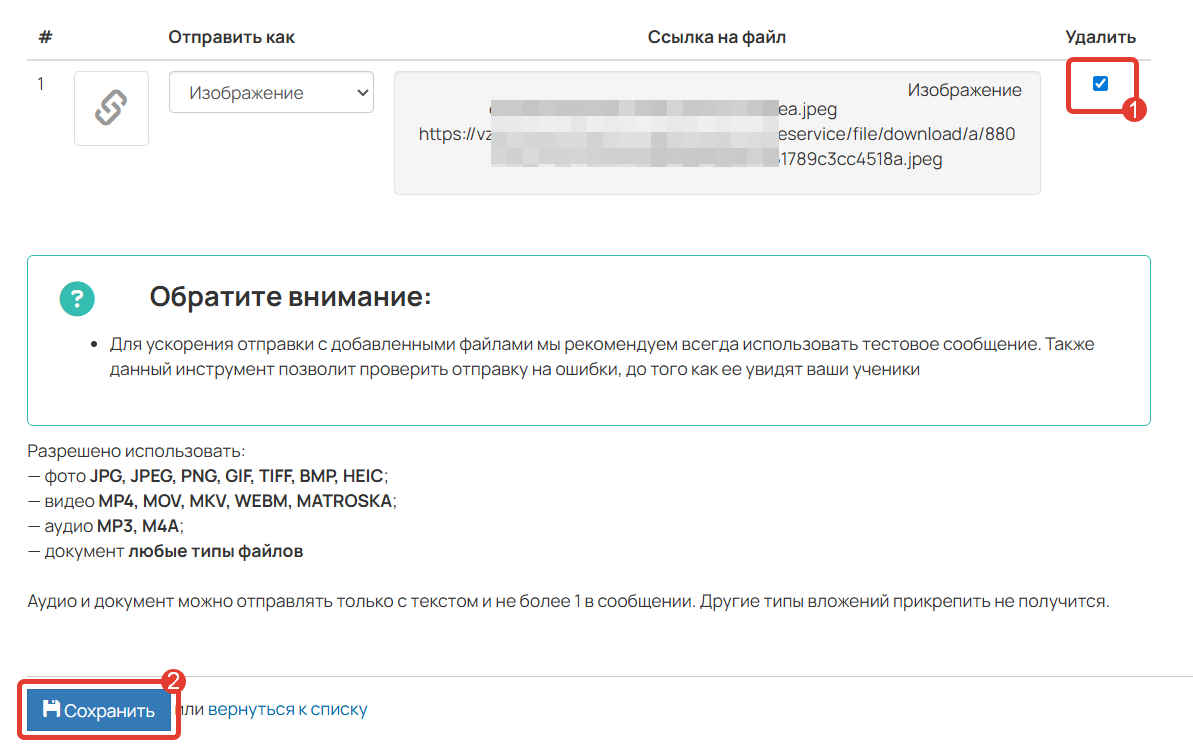Image resolution: width=1193 pixels, height=744 pixels.
Task: Follow the вернуться к списку link
Action: 287,710
